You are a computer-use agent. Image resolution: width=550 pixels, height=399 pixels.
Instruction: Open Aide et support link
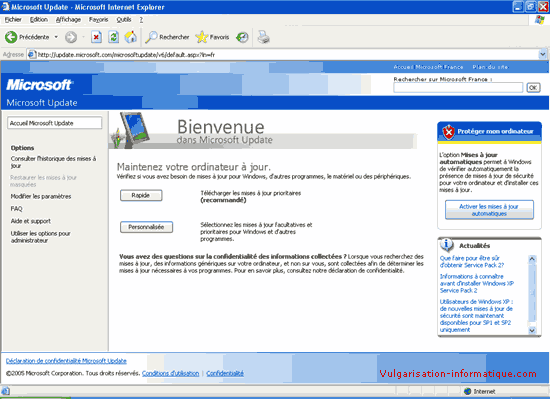click(x=31, y=221)
